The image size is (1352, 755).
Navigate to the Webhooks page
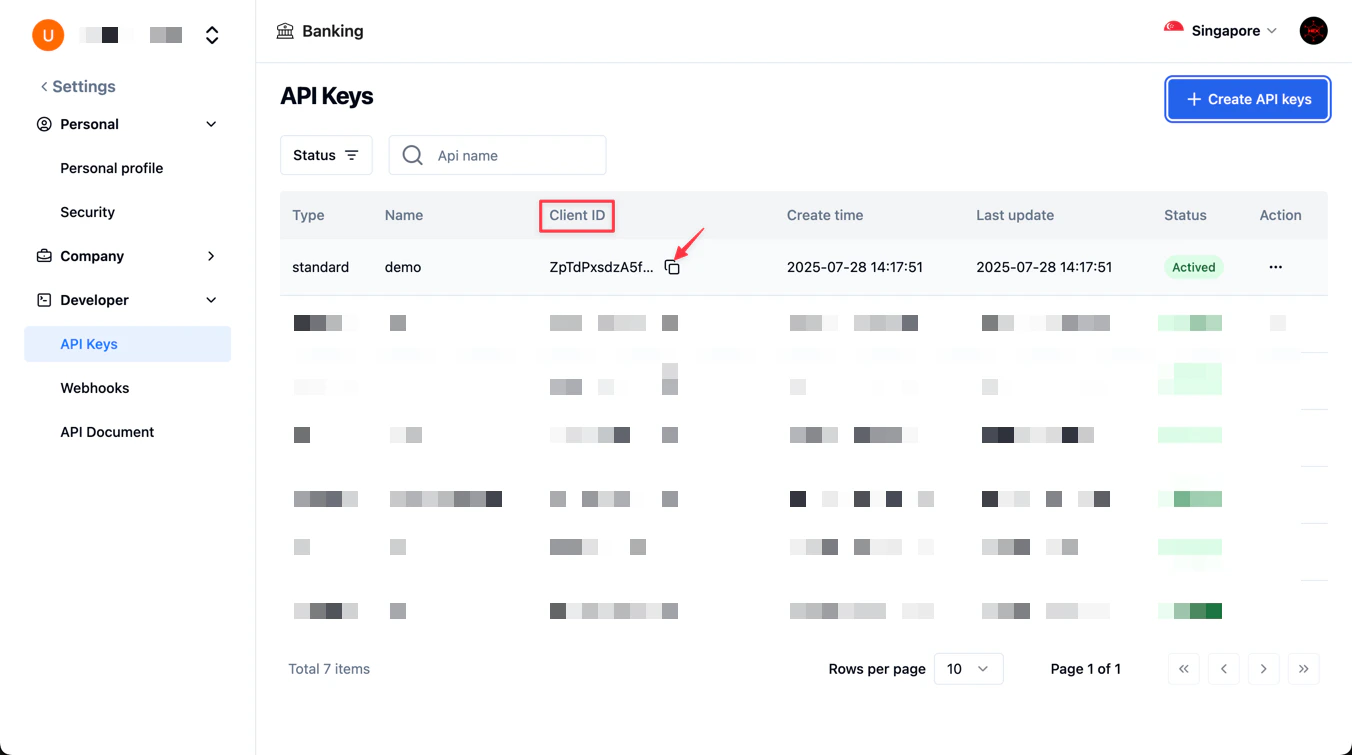click(94, 388)
